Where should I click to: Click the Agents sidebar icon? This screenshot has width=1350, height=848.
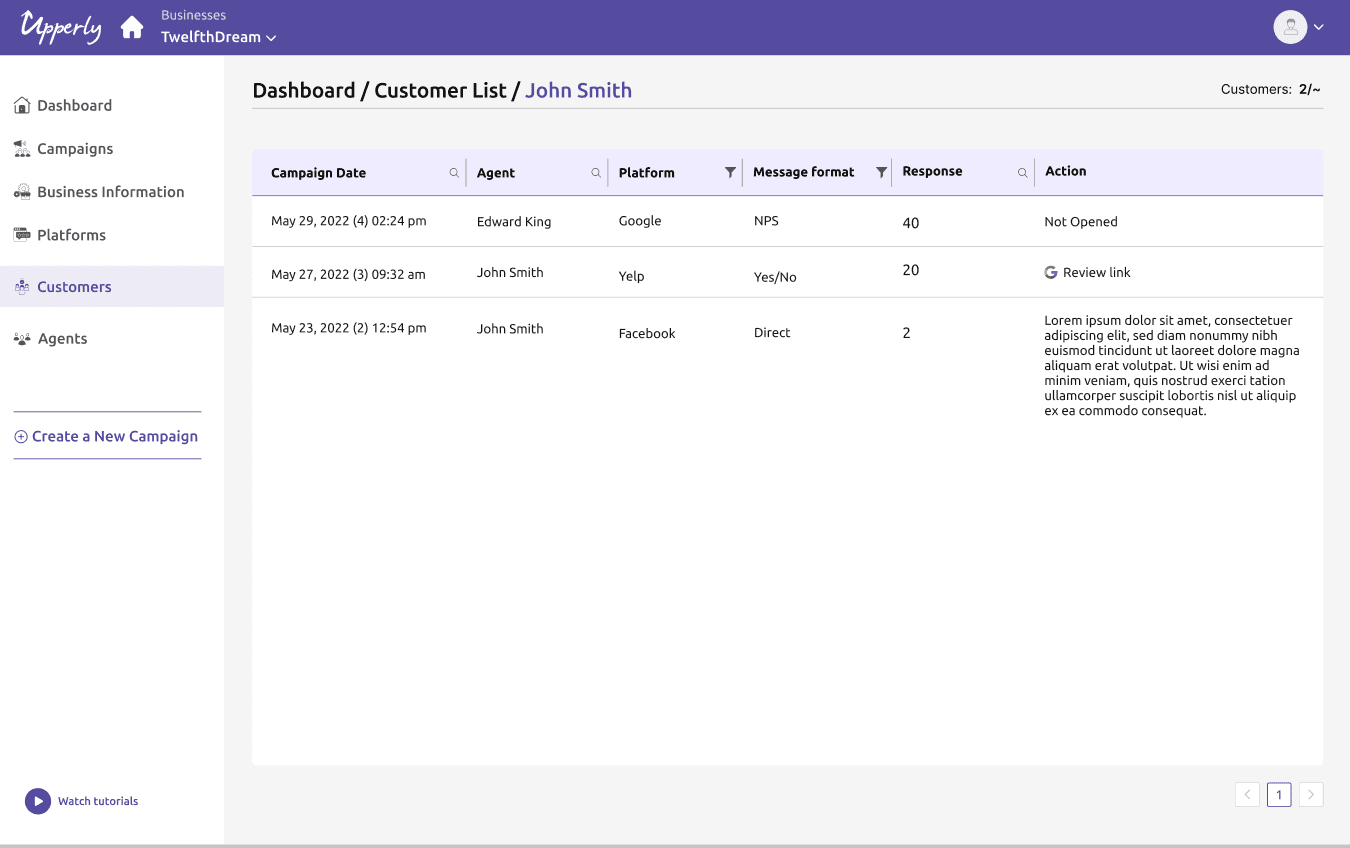click(21, 338)
